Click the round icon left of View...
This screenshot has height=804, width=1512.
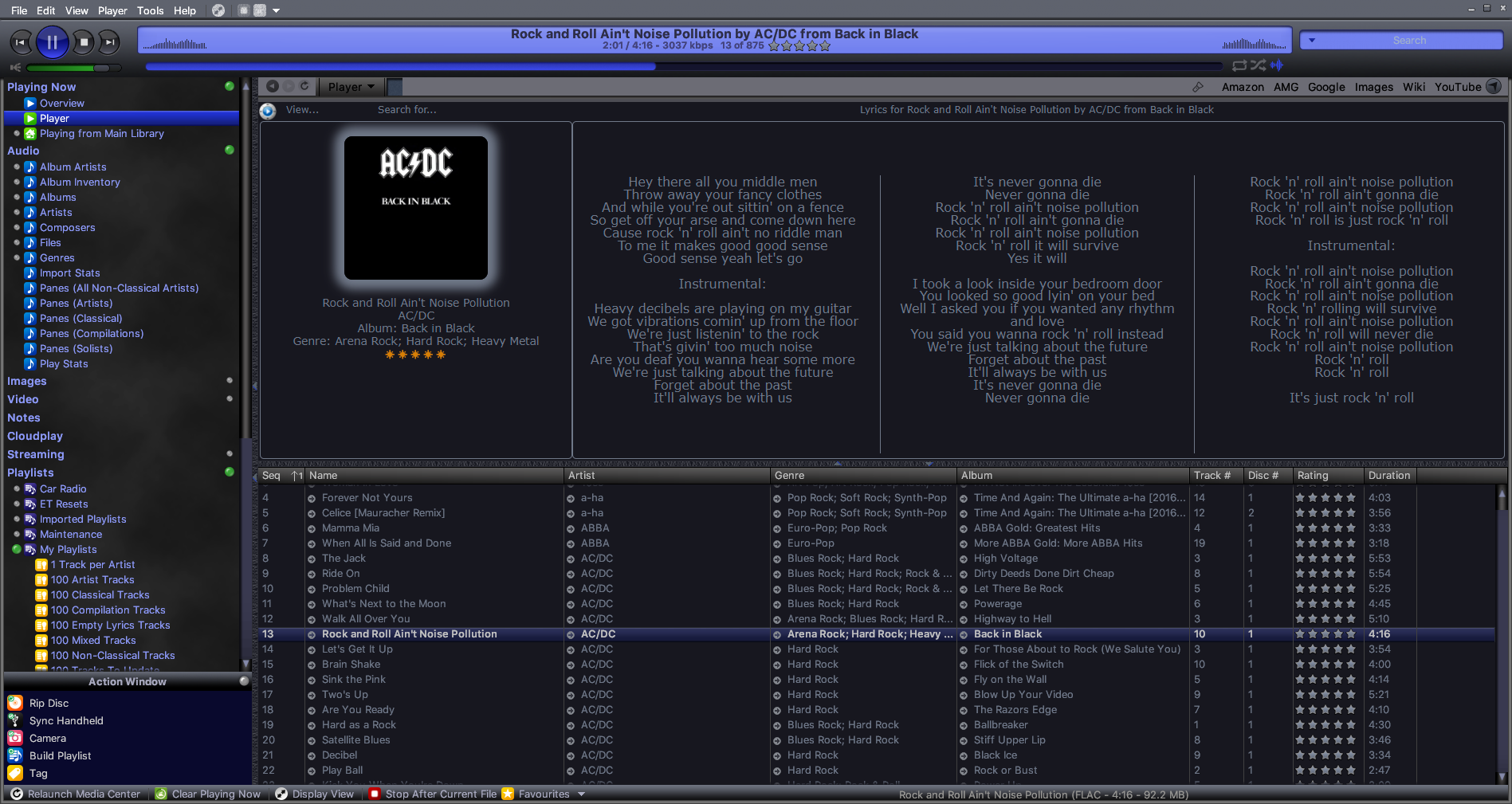tap(268, 111)
